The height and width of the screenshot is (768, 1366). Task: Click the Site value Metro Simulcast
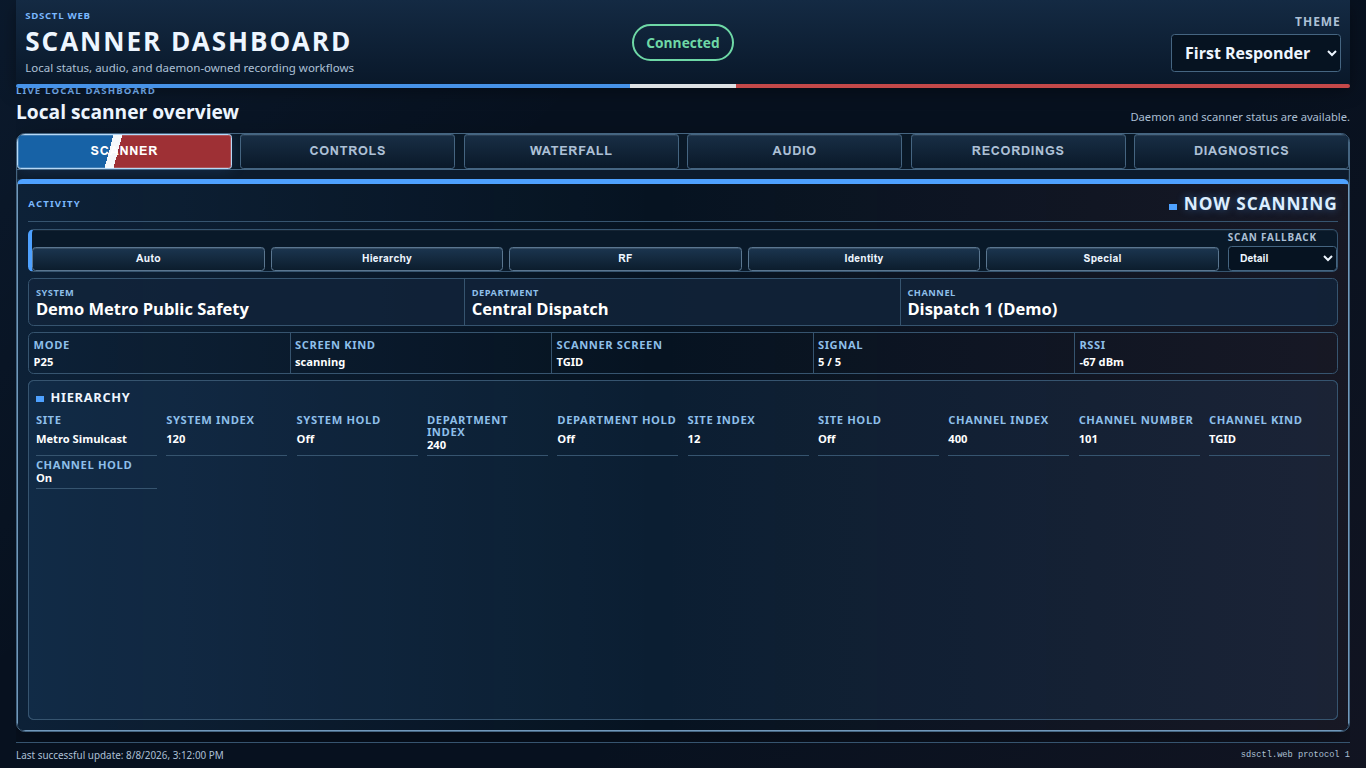(x=81, y=439)
